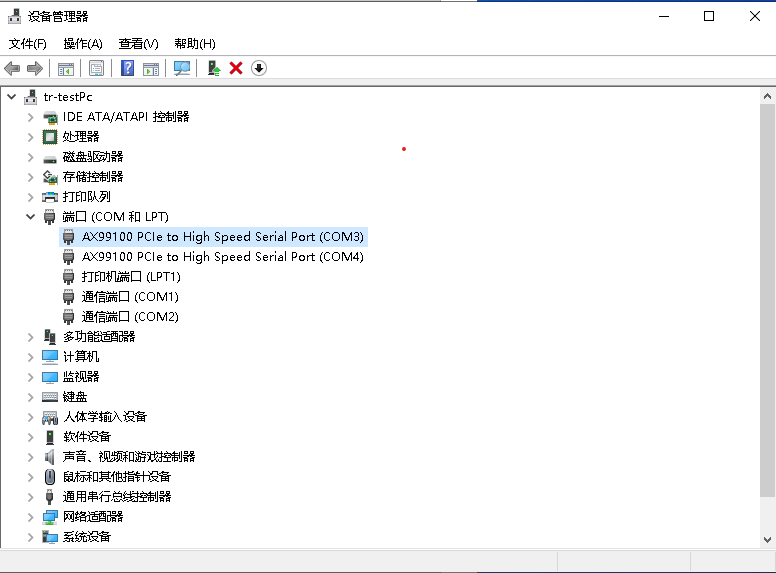Minimize the 设备管理器 window
This screenshot has height=573, width=776.
(664, 16)
